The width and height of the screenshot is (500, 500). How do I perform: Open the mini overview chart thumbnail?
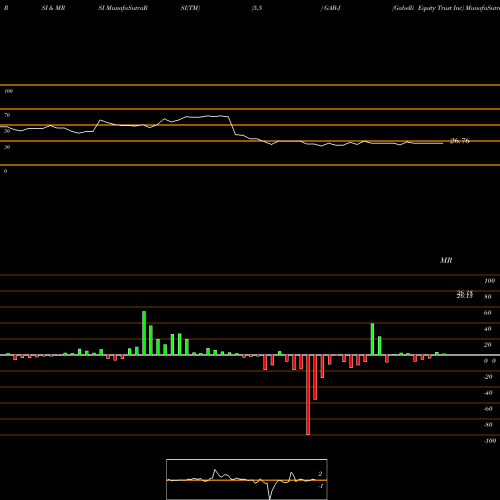pyautogui.click(x=247, y=479)
